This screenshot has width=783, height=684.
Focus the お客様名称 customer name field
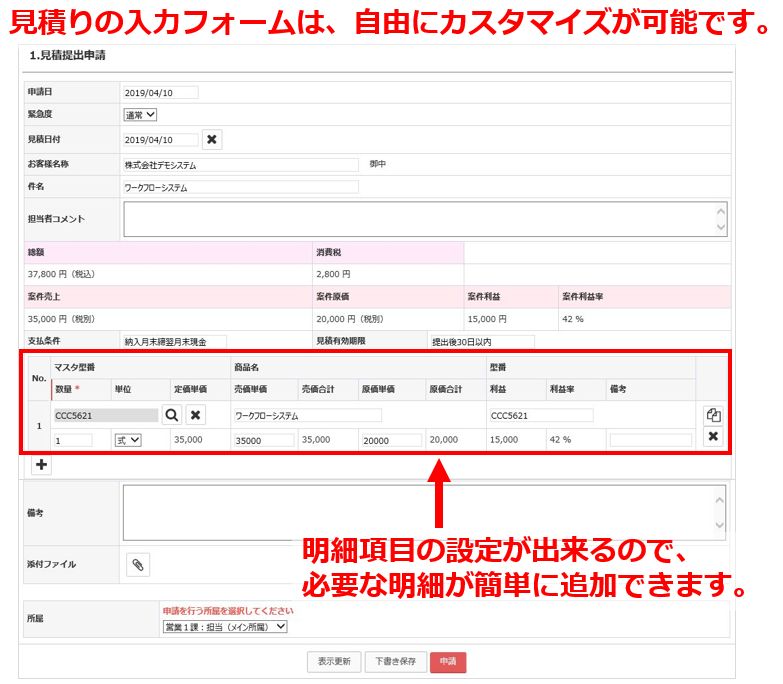[x=239, y=164]
